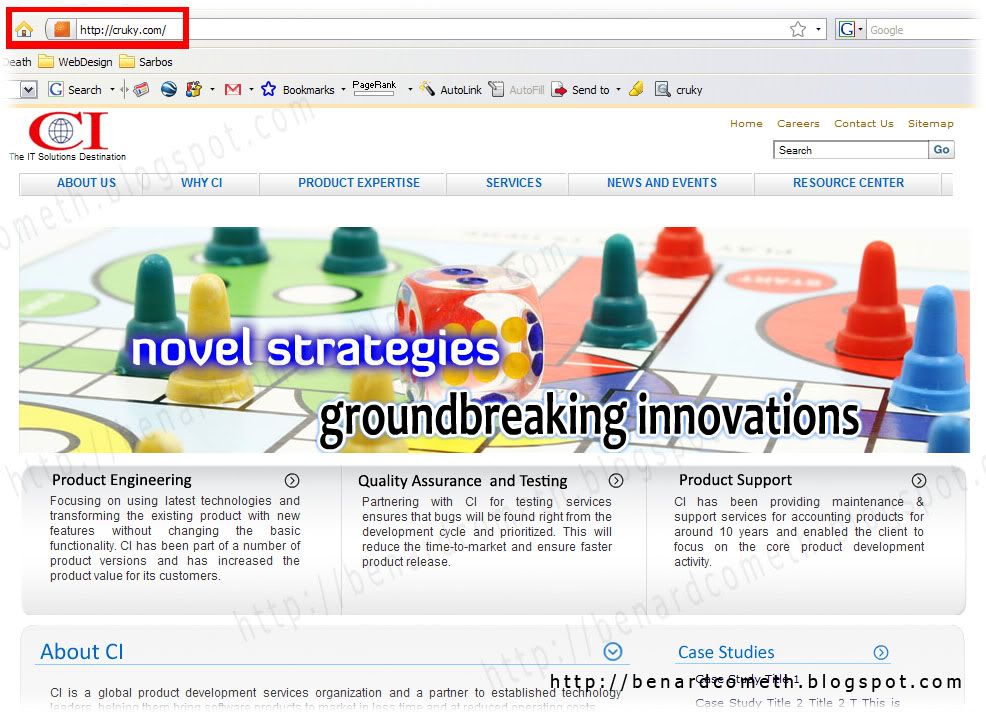Bookmark this page with the star icon
This screenshot has width=986, height=714.
[x=797, y=30]
